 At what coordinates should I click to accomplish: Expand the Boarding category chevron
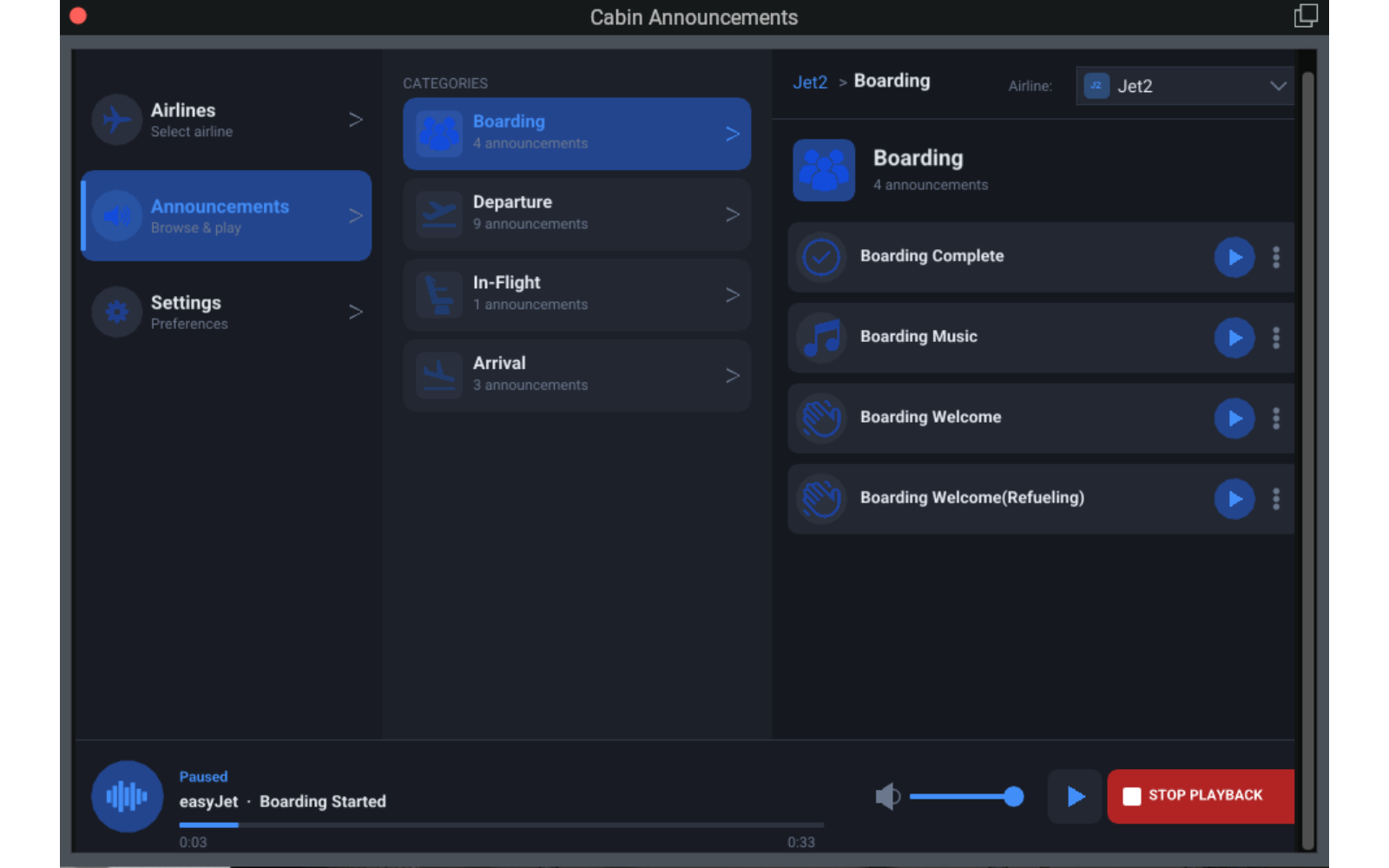tap(733, 134)
